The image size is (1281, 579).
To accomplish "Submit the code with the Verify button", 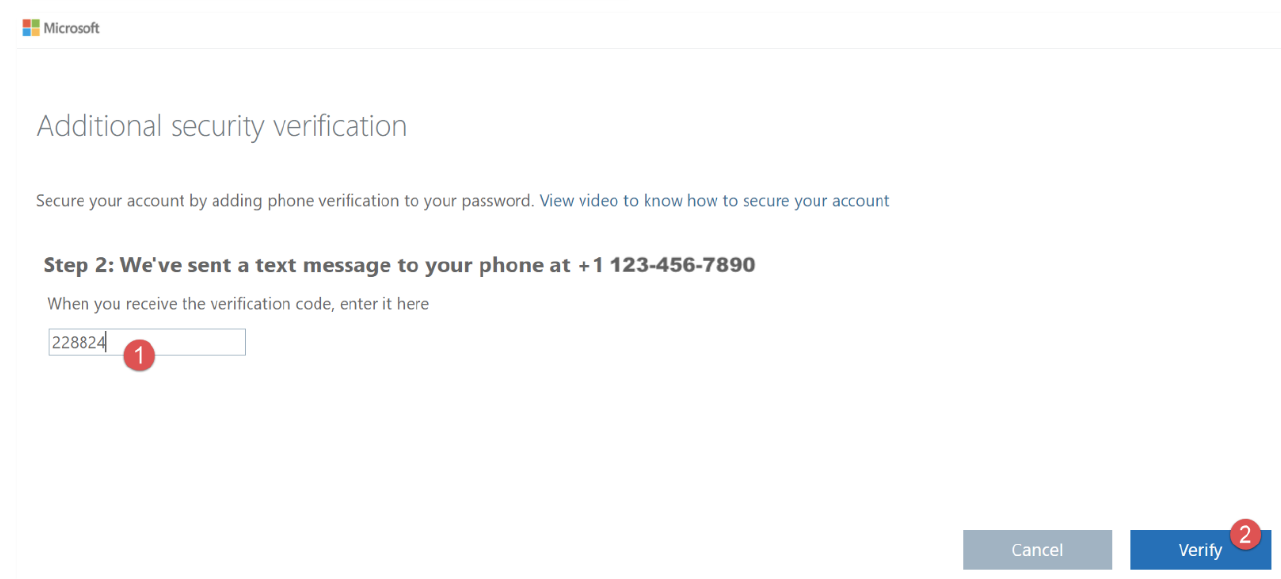I will click(x=1201, y=549).
